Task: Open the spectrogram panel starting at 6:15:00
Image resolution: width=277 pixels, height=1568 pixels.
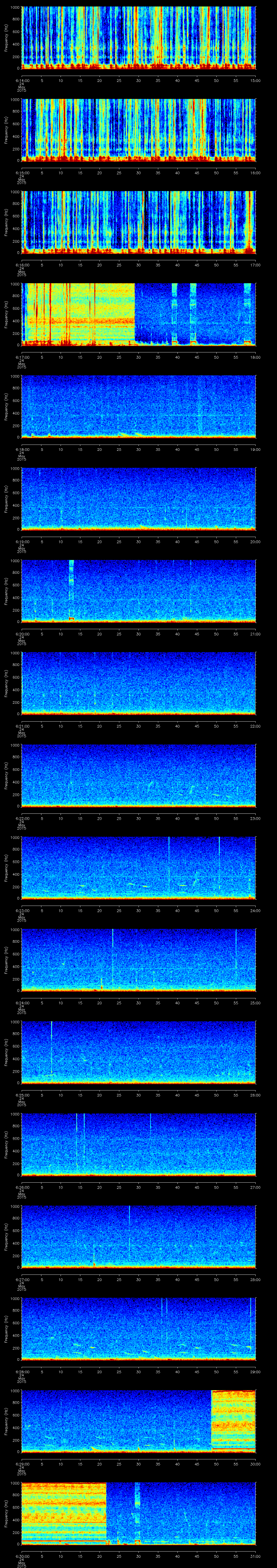Action: [x=139, y=130]
